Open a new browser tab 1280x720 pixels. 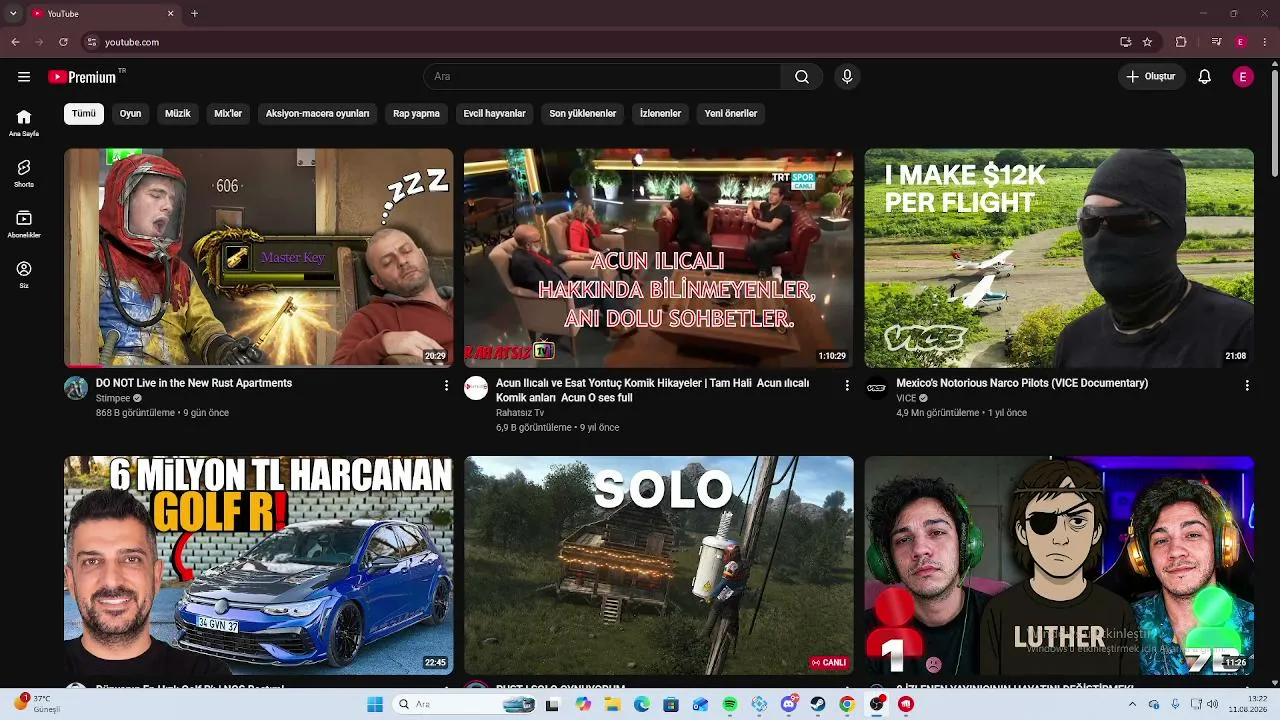point(194,14)
